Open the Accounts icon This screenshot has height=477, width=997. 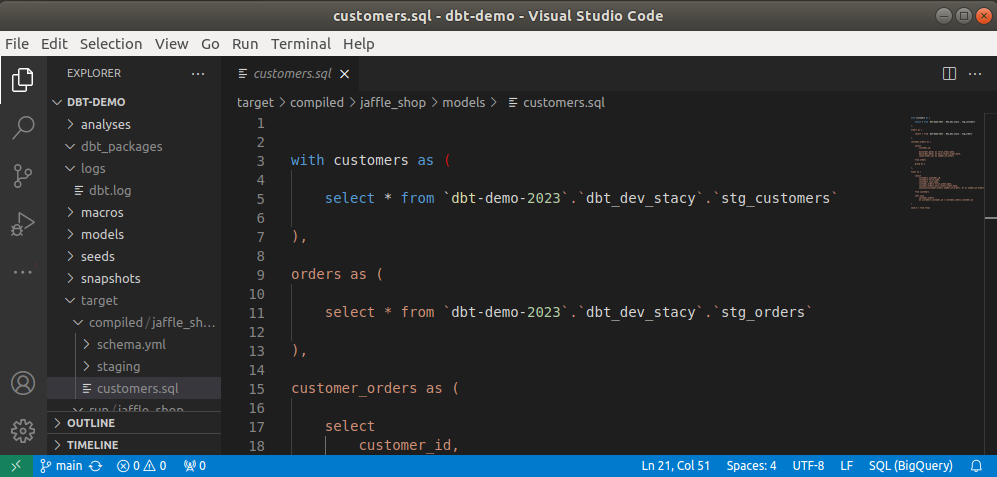(23, 383)
